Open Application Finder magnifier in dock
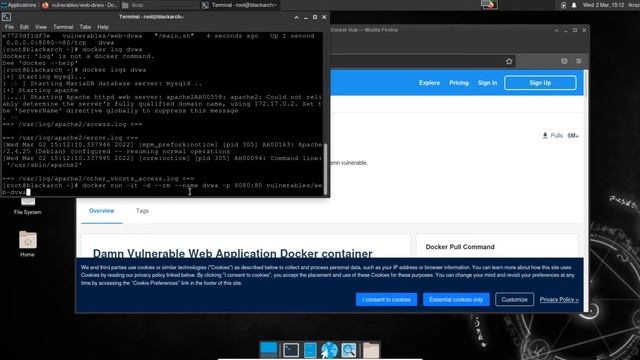 coord(349,350)
